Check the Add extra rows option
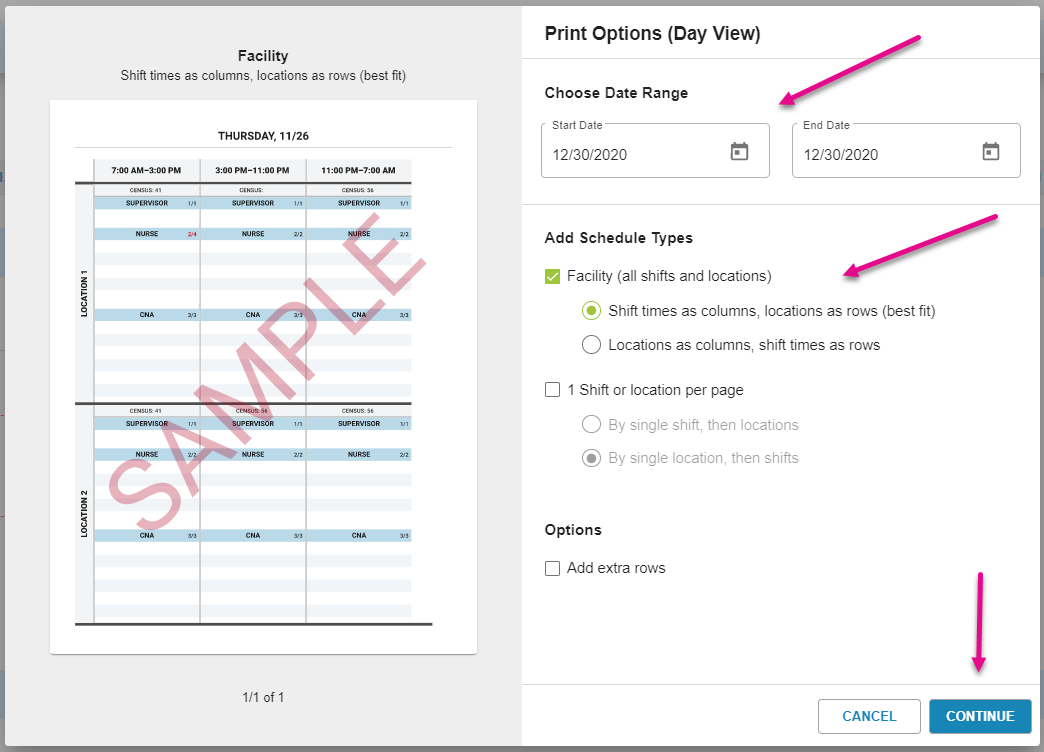This screenshot has width=1044, height=752. [553, 568]
